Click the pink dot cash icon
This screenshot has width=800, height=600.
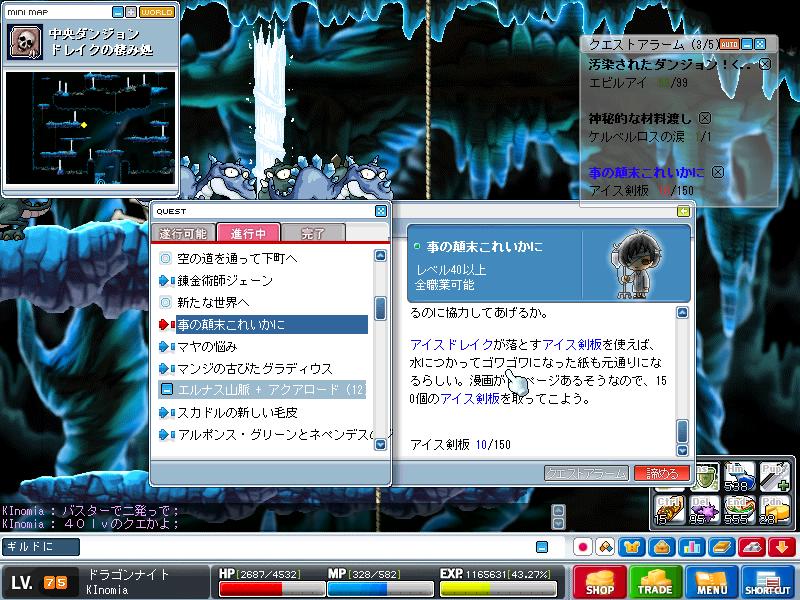click(582, 547)
